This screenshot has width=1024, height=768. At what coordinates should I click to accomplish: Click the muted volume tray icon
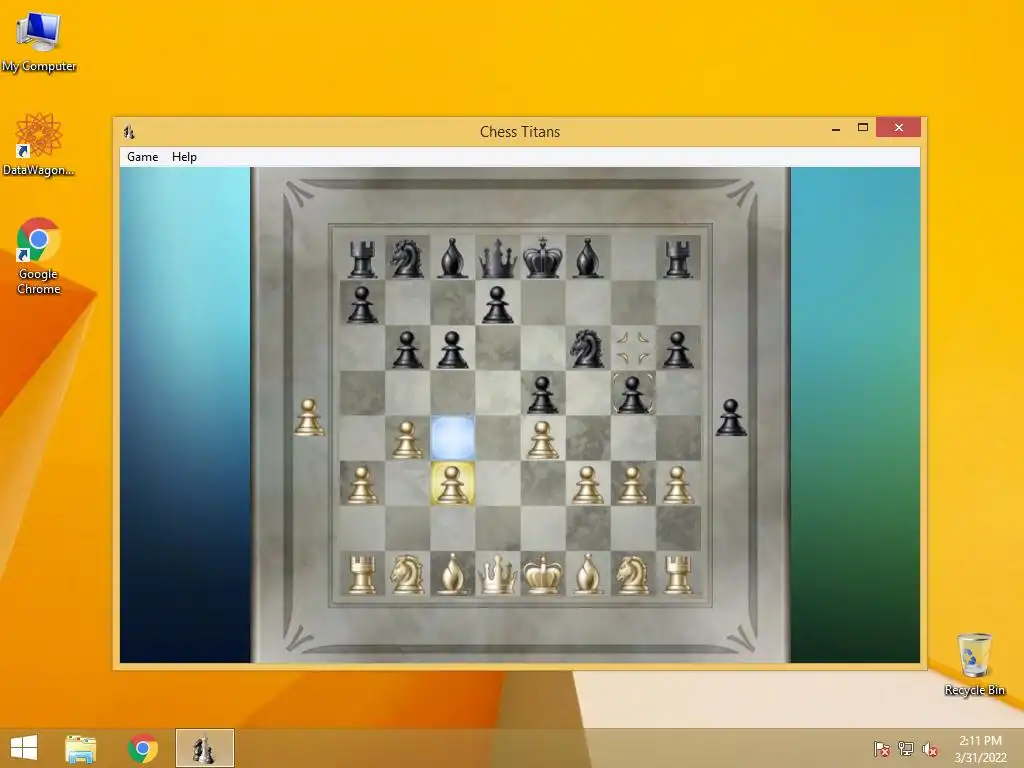(929, 749)
